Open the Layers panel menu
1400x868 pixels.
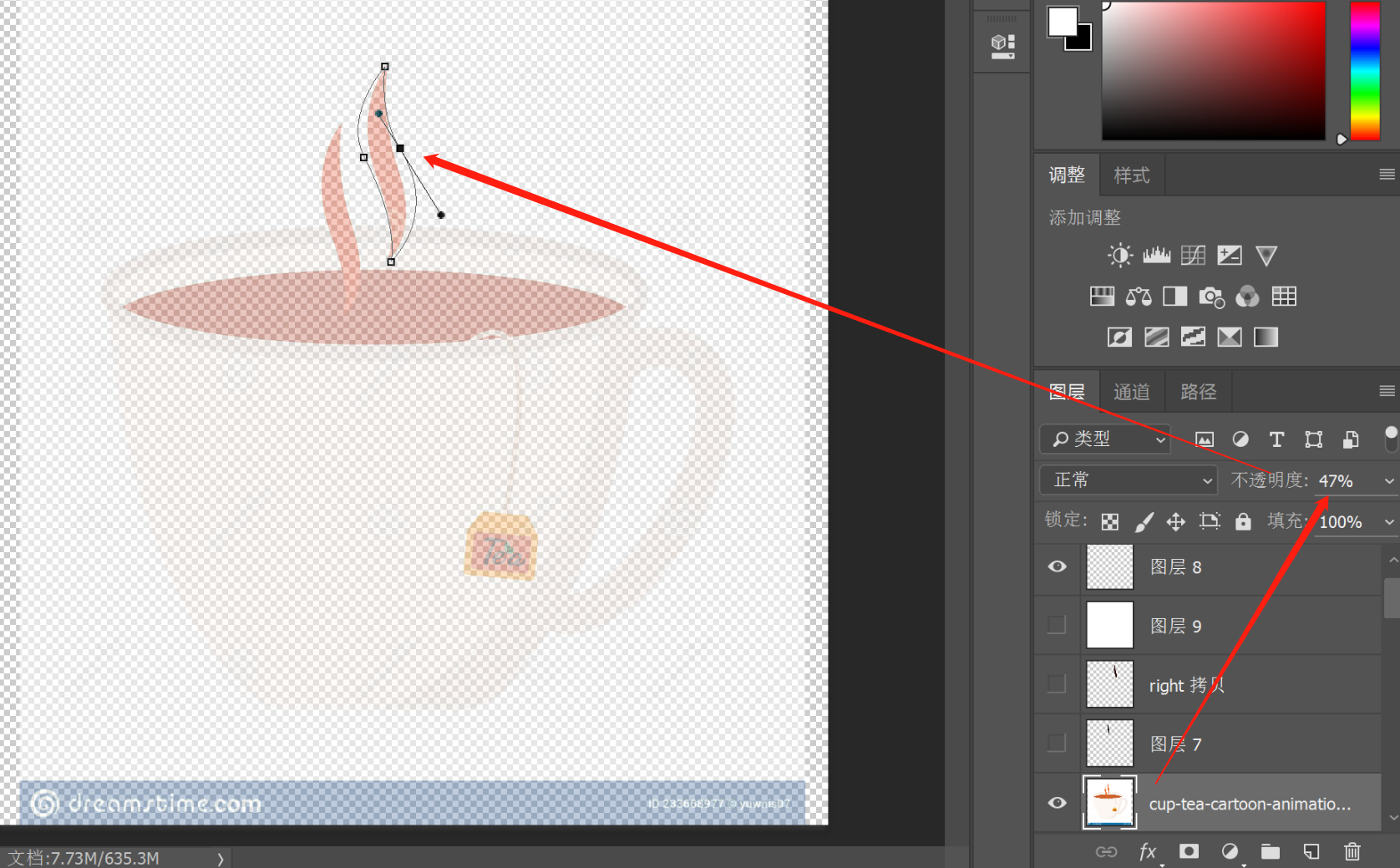[1387, 391]
